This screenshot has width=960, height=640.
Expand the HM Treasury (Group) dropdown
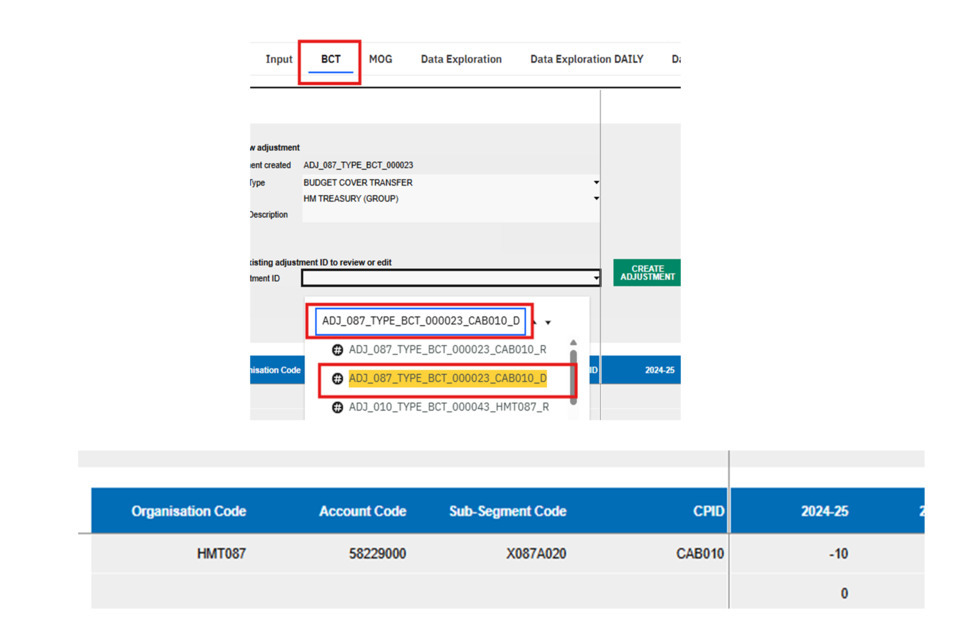point(596,199)
